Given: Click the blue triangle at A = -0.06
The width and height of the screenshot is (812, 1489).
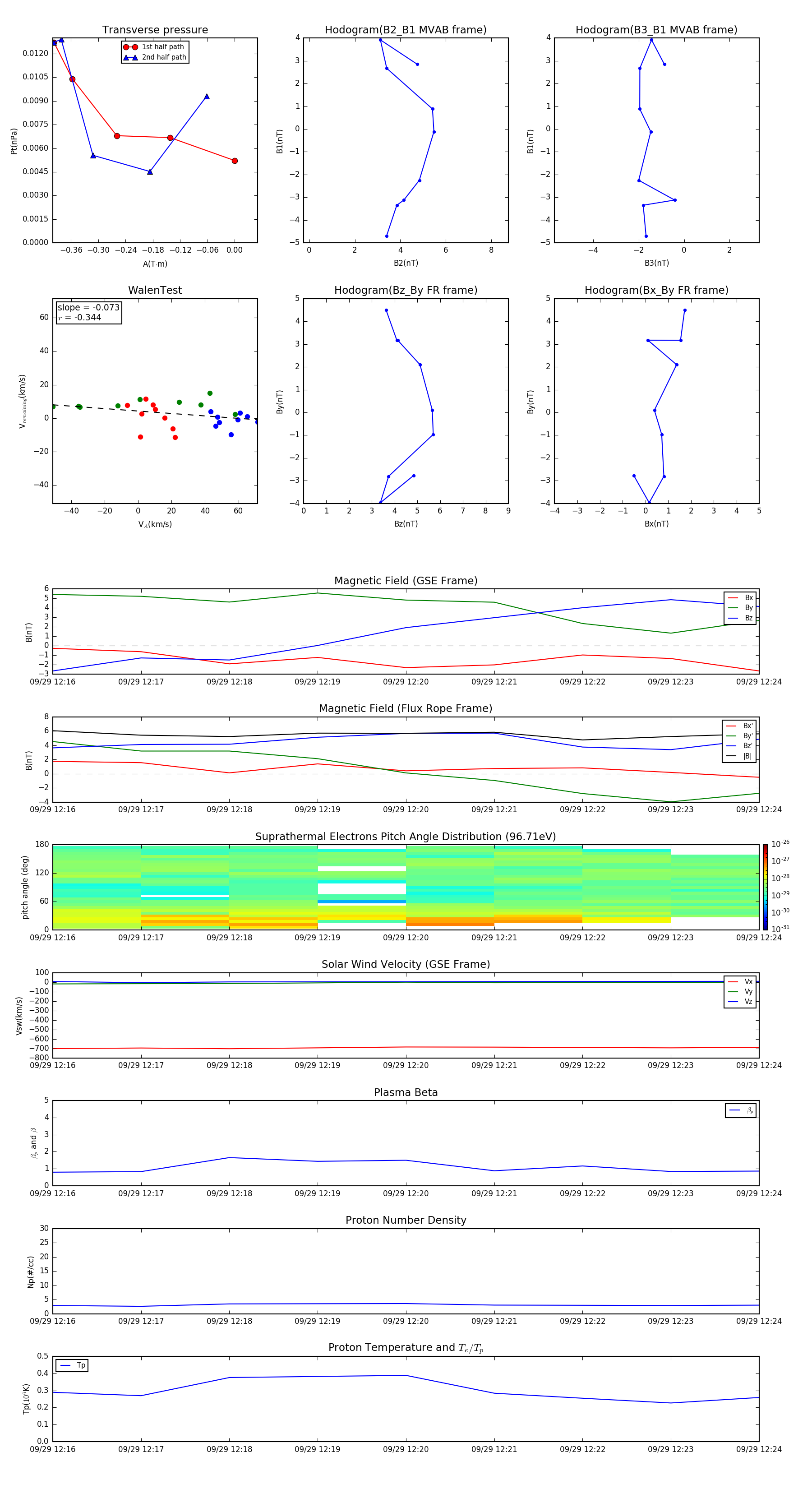Looking at the screenshot, I should [x=207, y=97].
